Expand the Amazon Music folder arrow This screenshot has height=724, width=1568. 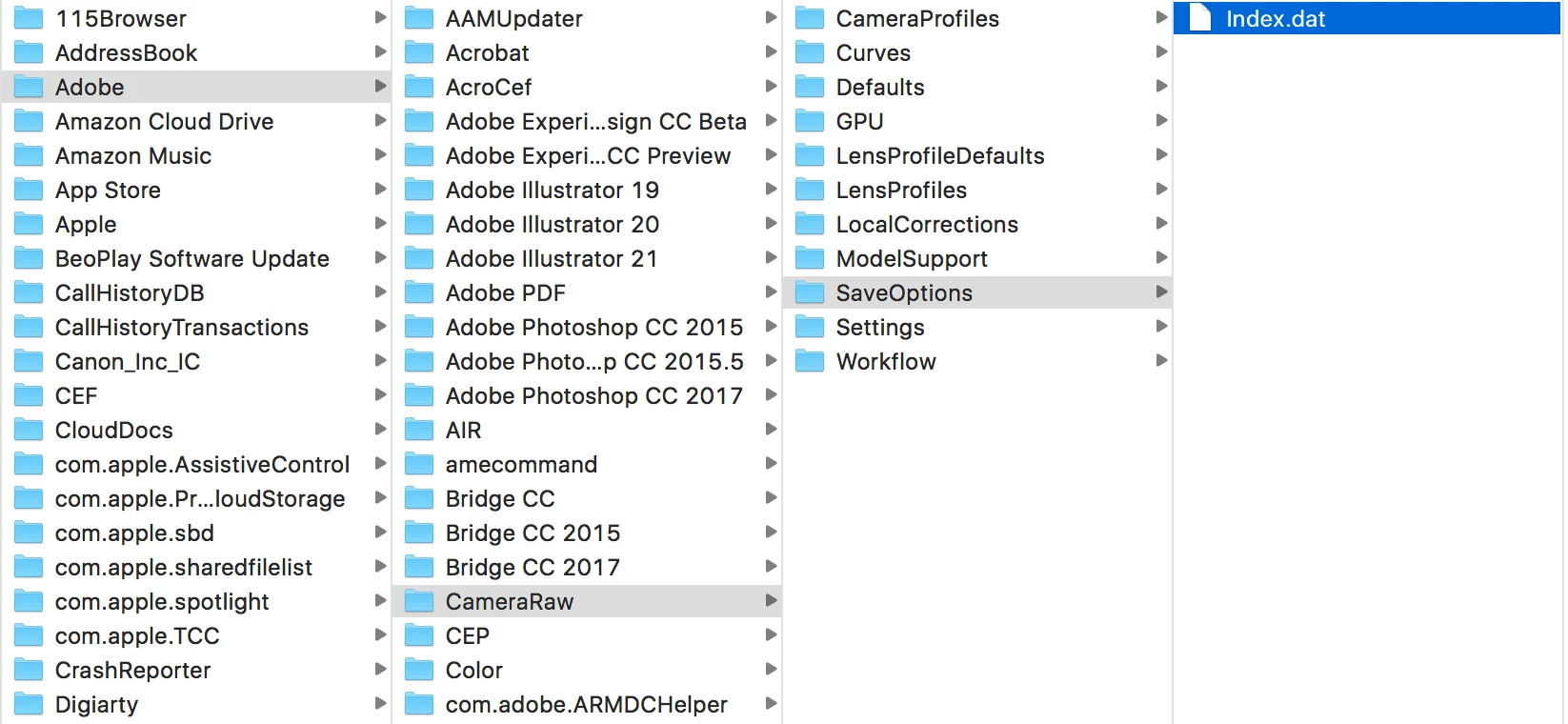(x=380, y=154)
